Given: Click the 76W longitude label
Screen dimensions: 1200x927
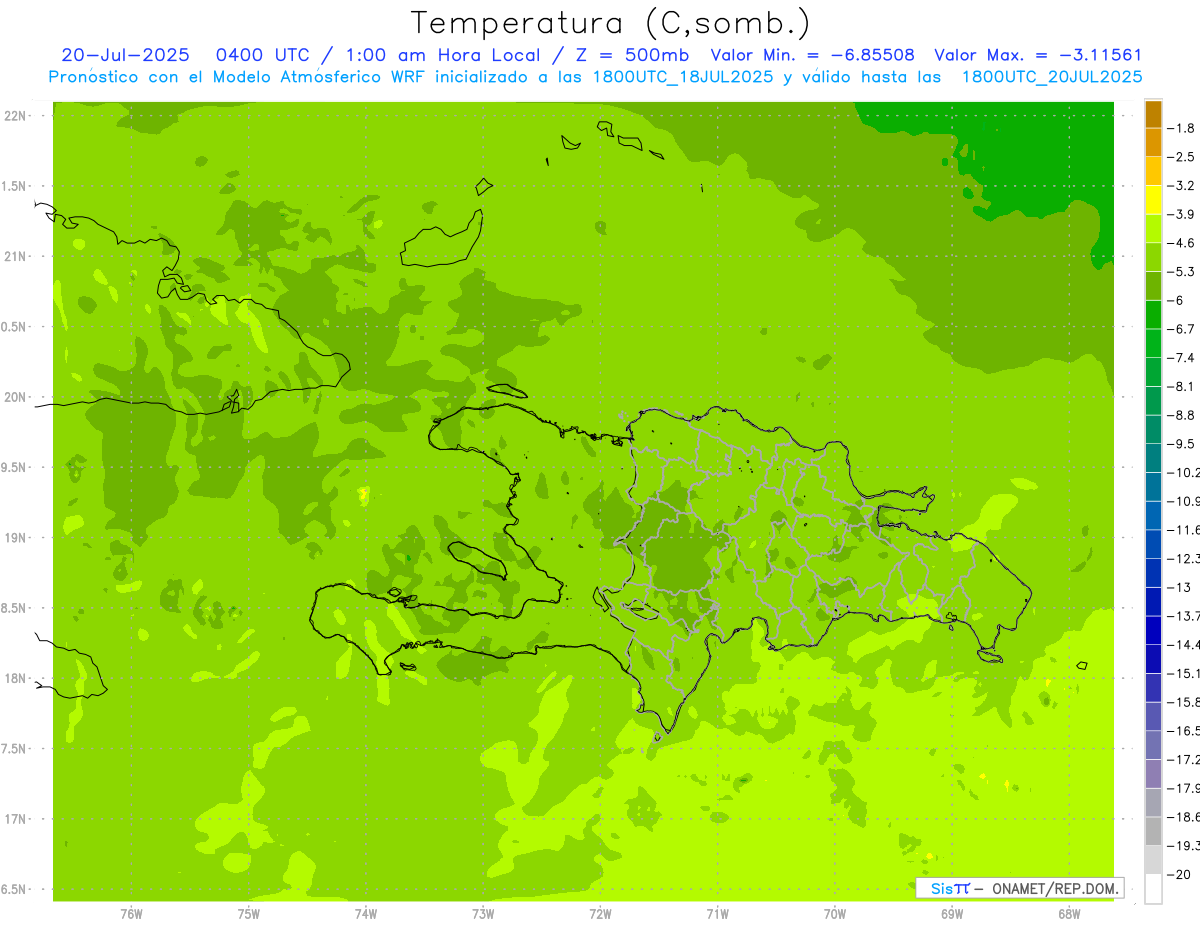Looking at the screenshot, I should click(x=131, y=914).
